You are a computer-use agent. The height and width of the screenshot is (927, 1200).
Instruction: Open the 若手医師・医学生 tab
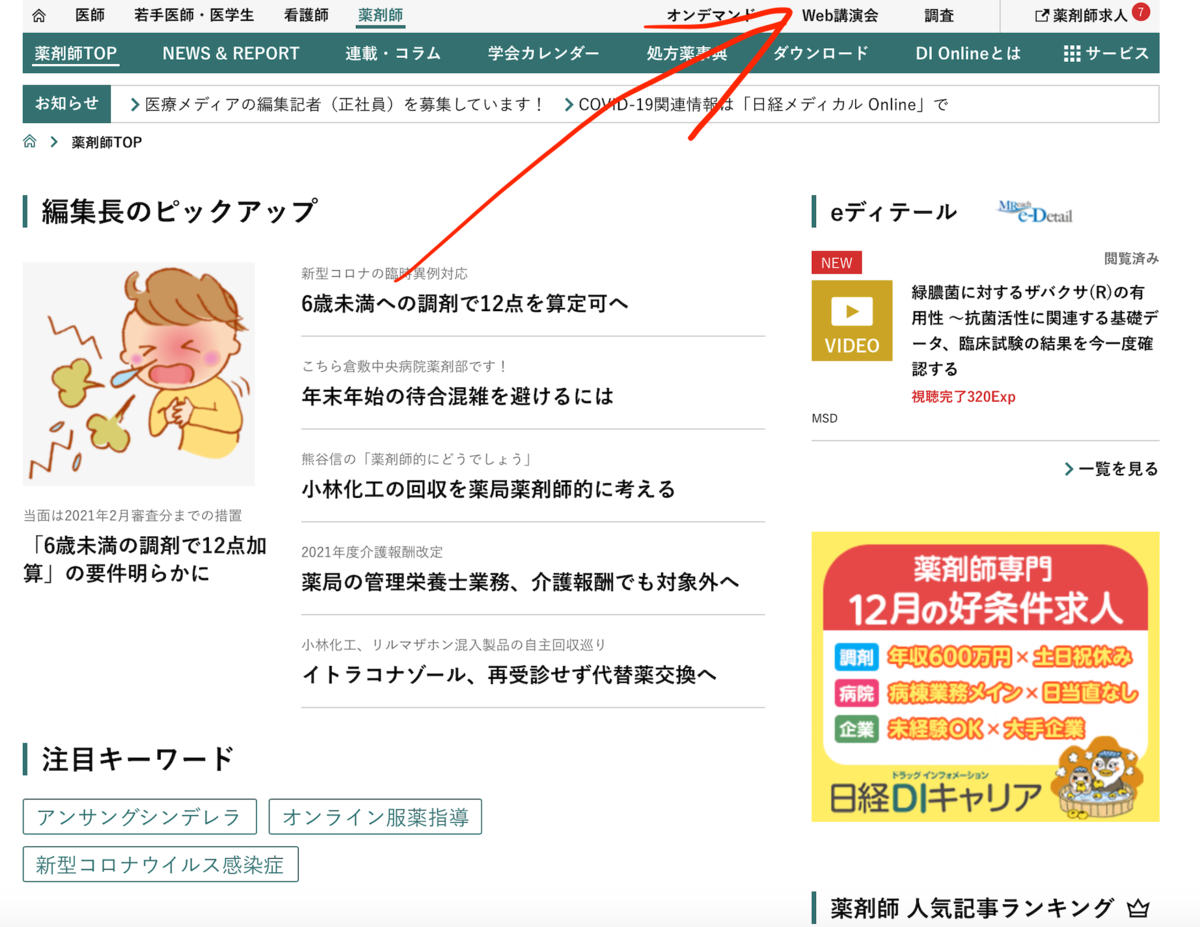(x=194, y=16)
